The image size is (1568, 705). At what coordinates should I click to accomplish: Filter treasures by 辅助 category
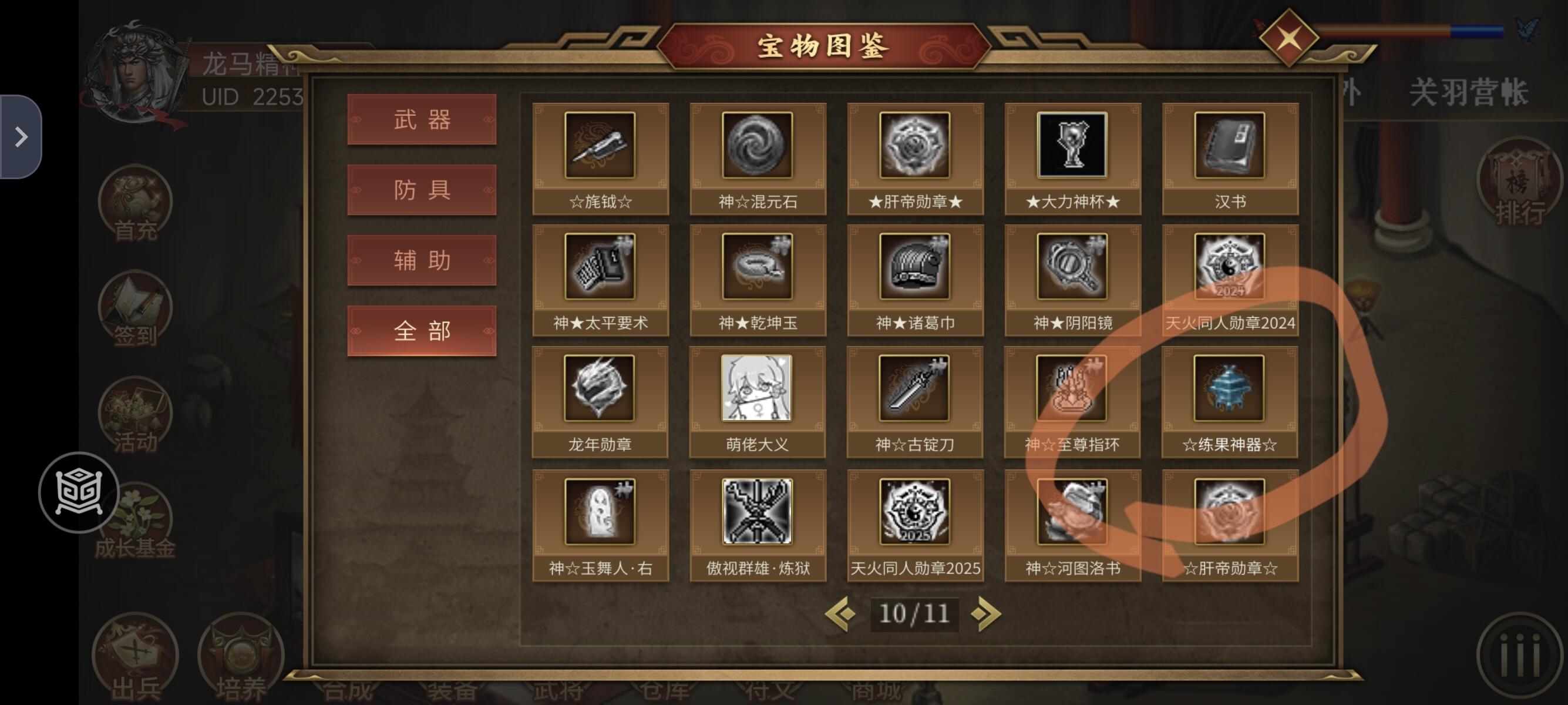422,261
